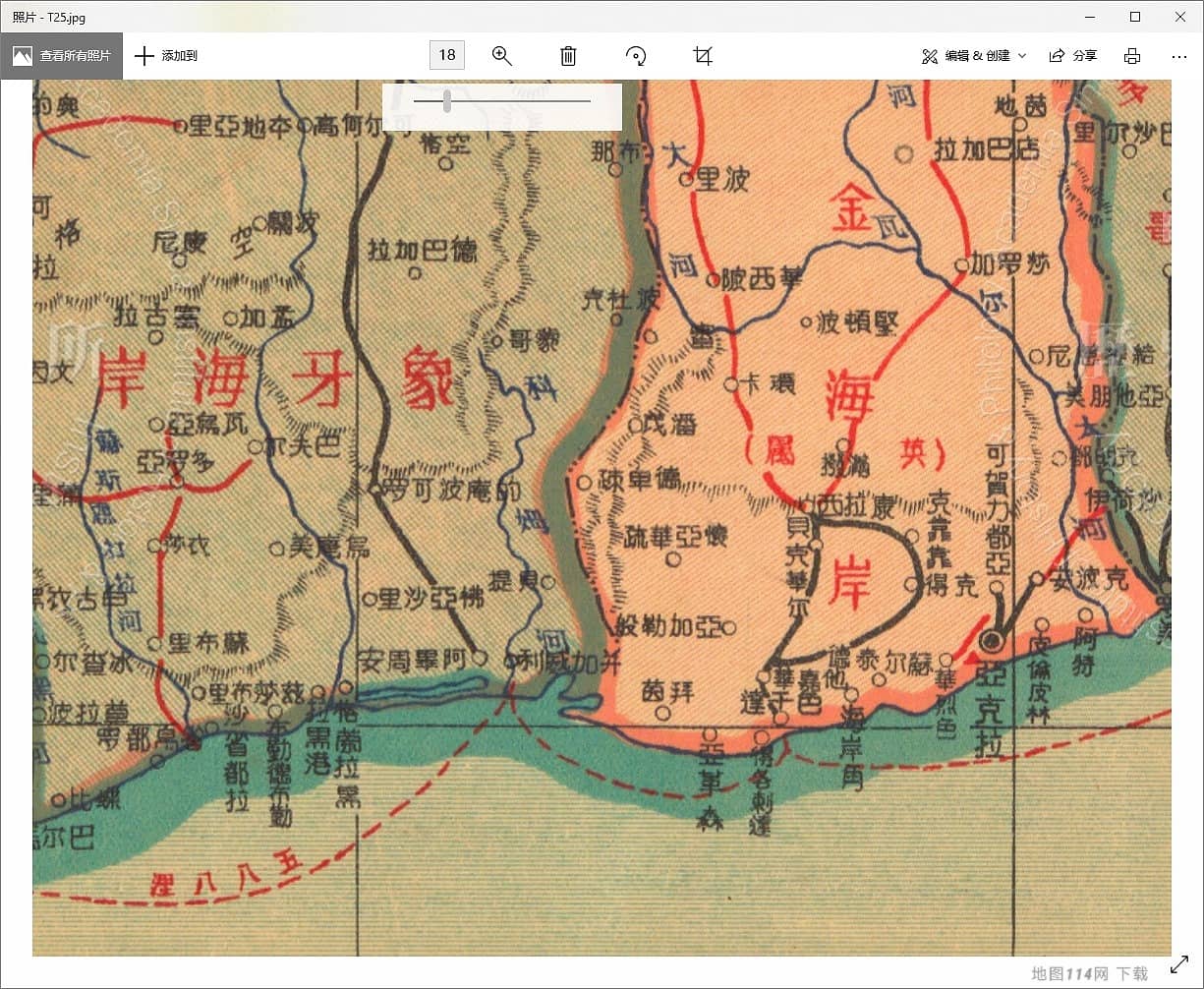Minimize the Photos window
The width and height of the screenshot is (1204, 989).
coord(1090,17)
